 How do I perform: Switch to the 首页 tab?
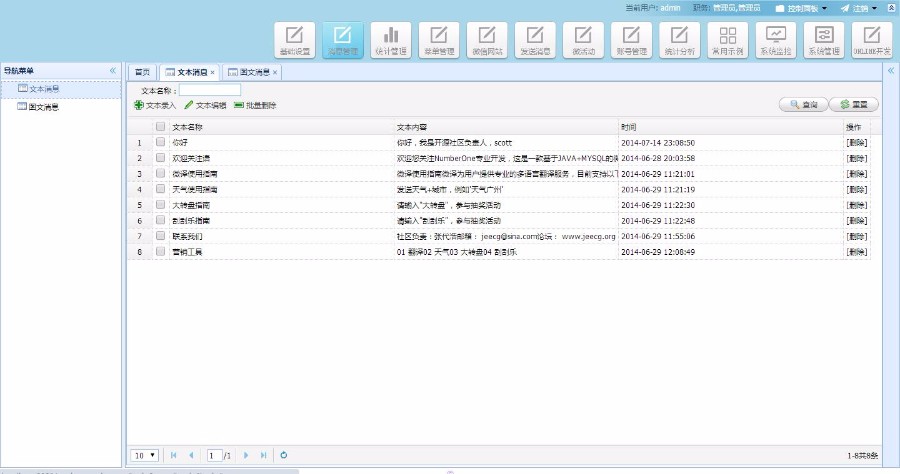coord(142,72)
